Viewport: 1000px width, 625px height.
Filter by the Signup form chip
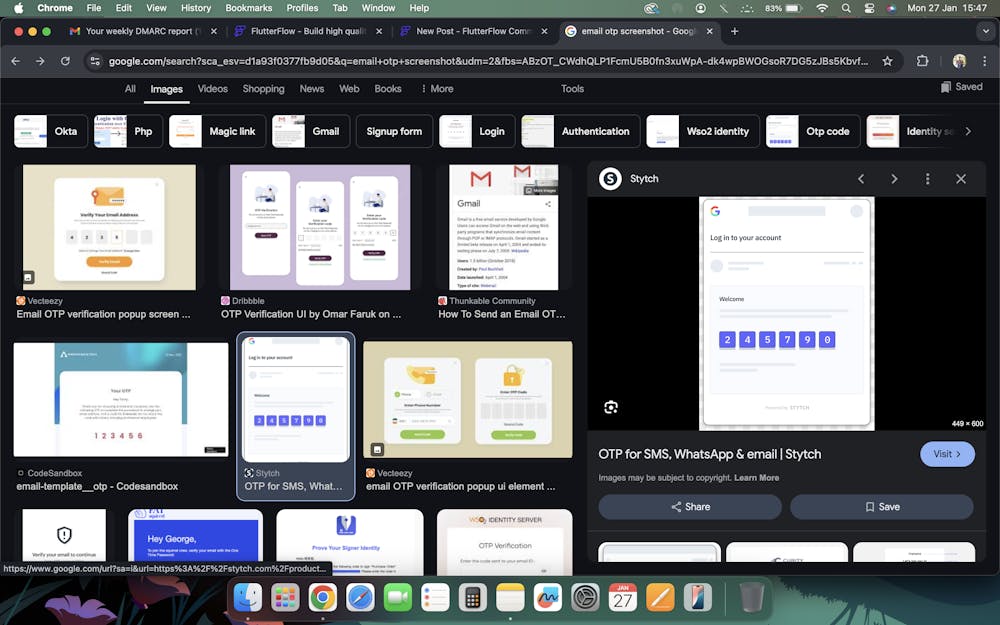(x=394, y=131)
